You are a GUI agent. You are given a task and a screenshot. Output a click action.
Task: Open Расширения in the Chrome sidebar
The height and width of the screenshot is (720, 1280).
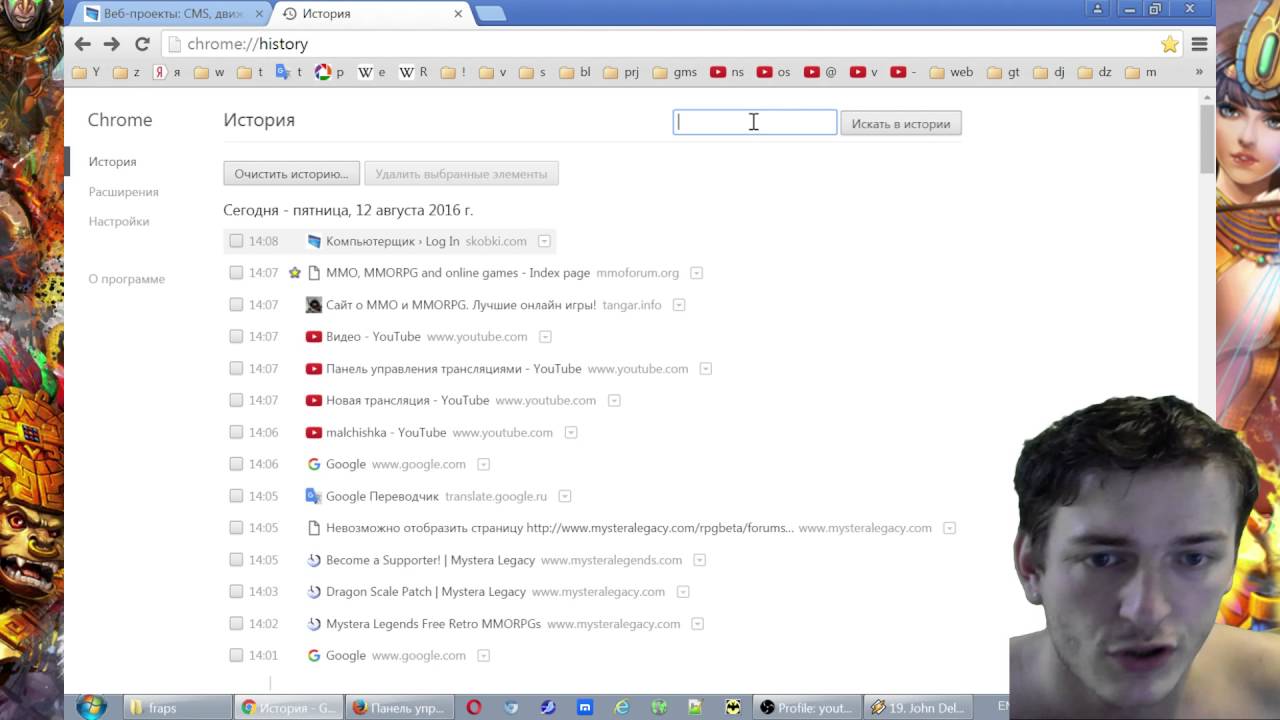pos(123,192)
